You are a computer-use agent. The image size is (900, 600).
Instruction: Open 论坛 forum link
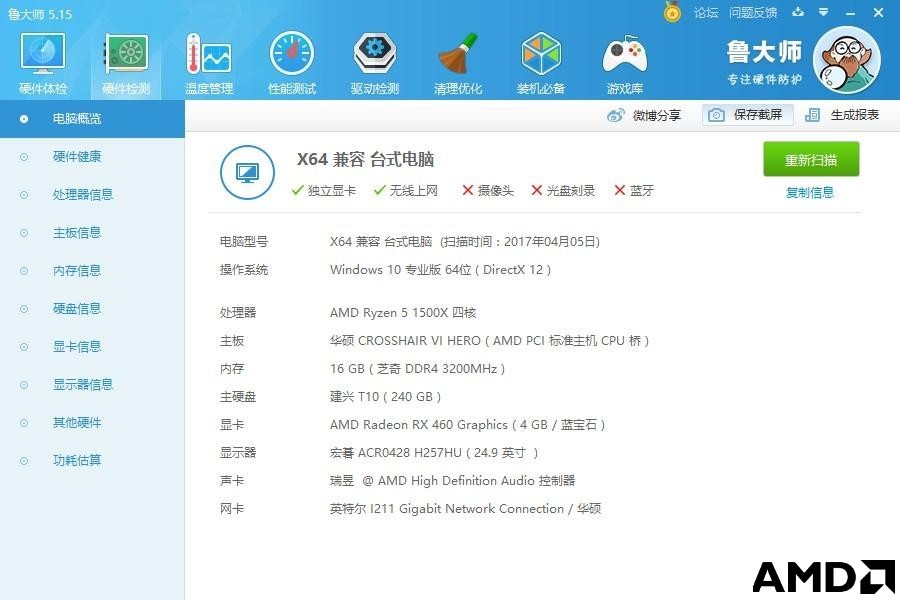pos(706,13)
